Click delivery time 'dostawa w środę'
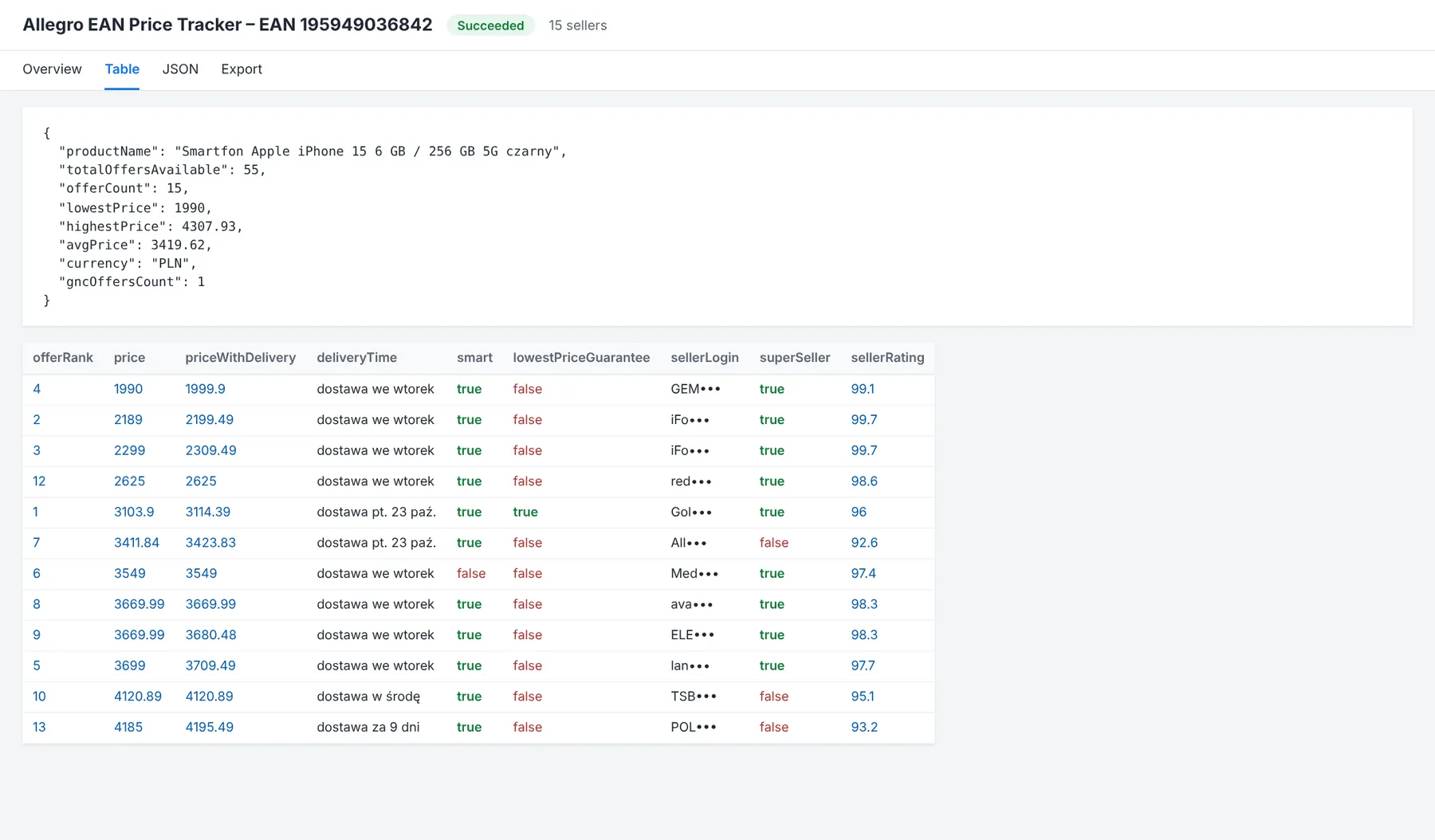Viewport: 1435px width, 840px height. click(368, 697)
